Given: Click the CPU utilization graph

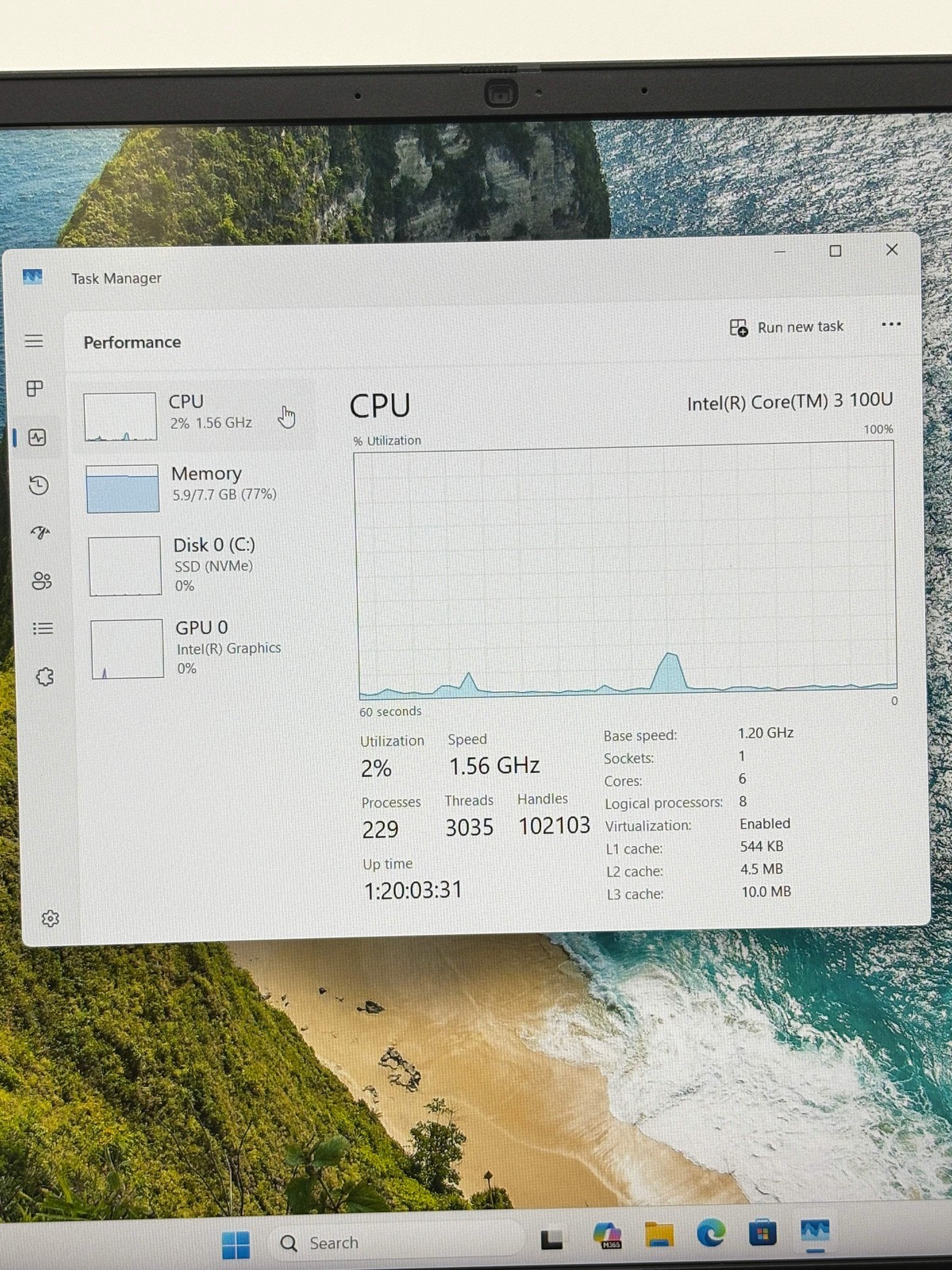Looking at the screenshot, I should click(x=625, y=571).
